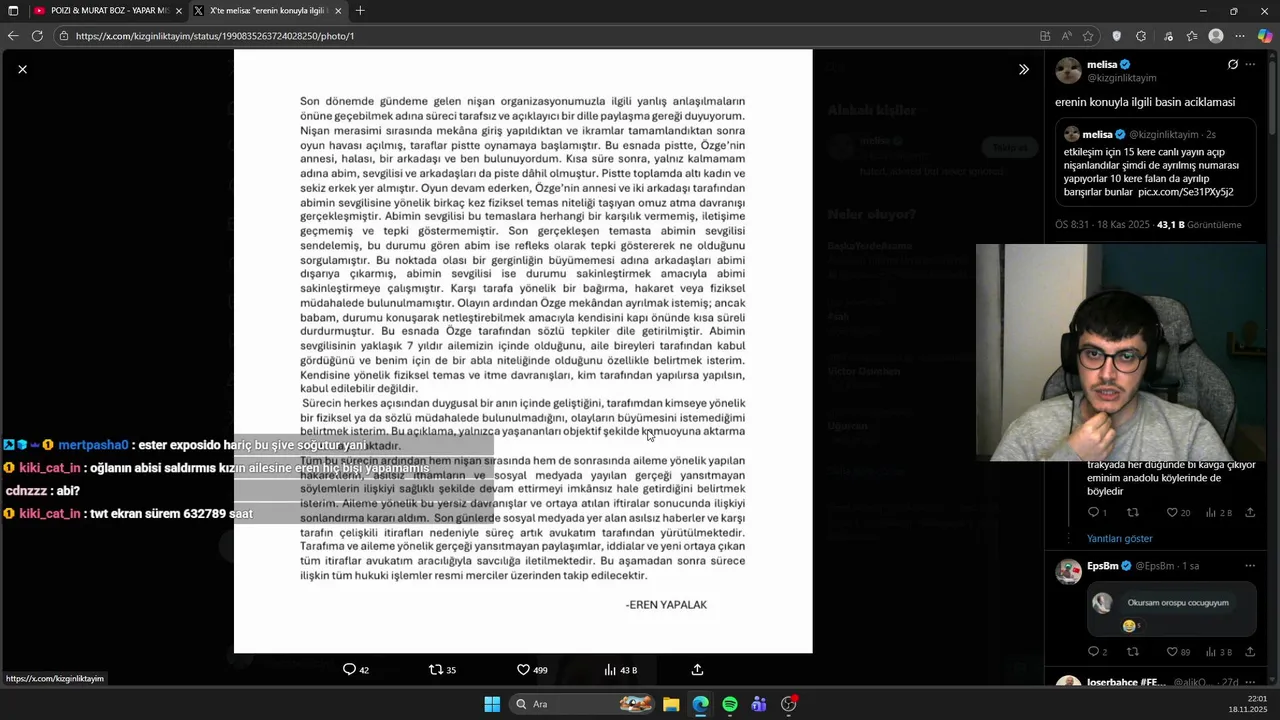1280x720 pixels.
Task: View analytics icon showing 43 B
Action: point(620,670)
